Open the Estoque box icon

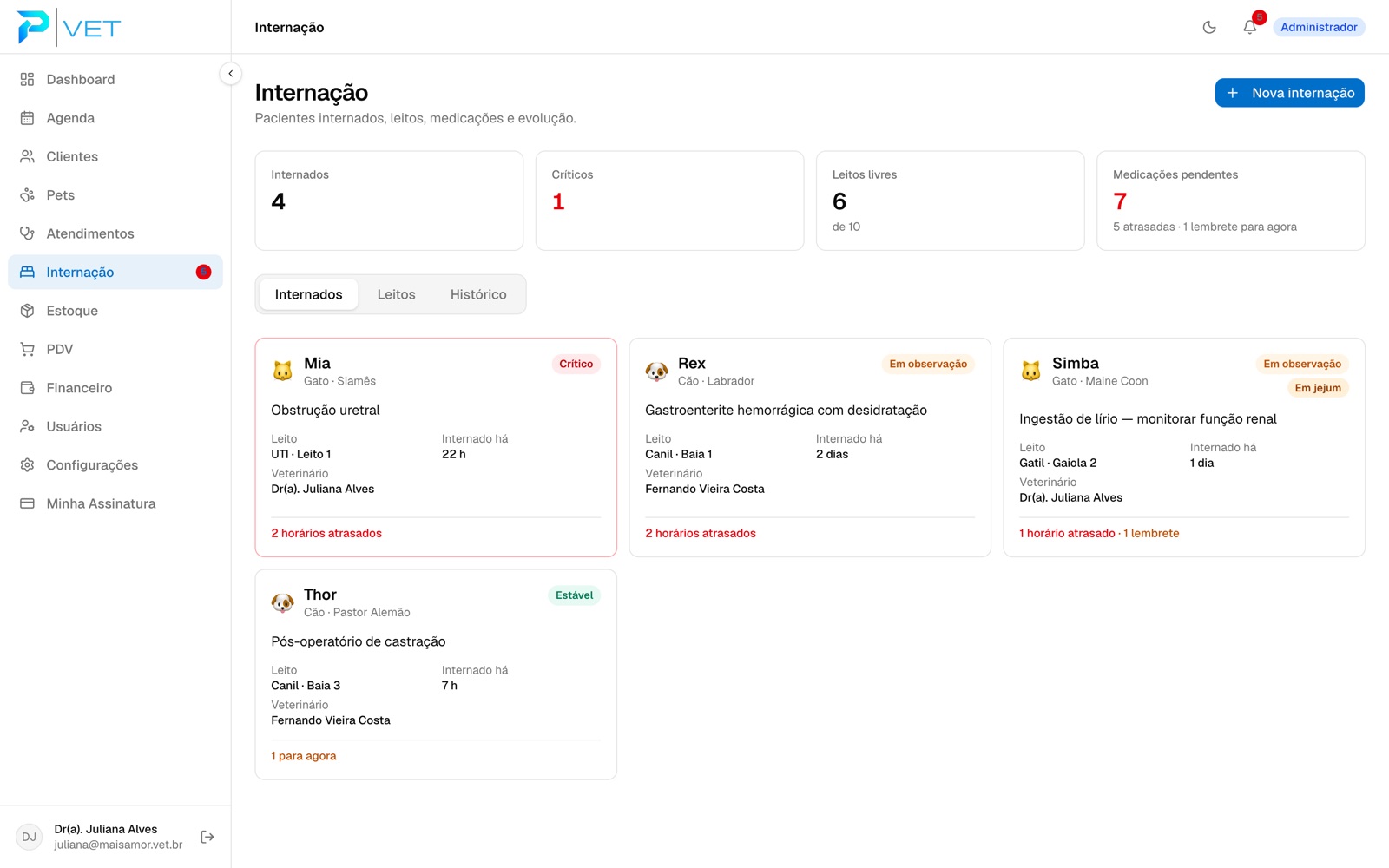(x=27, y=311)
